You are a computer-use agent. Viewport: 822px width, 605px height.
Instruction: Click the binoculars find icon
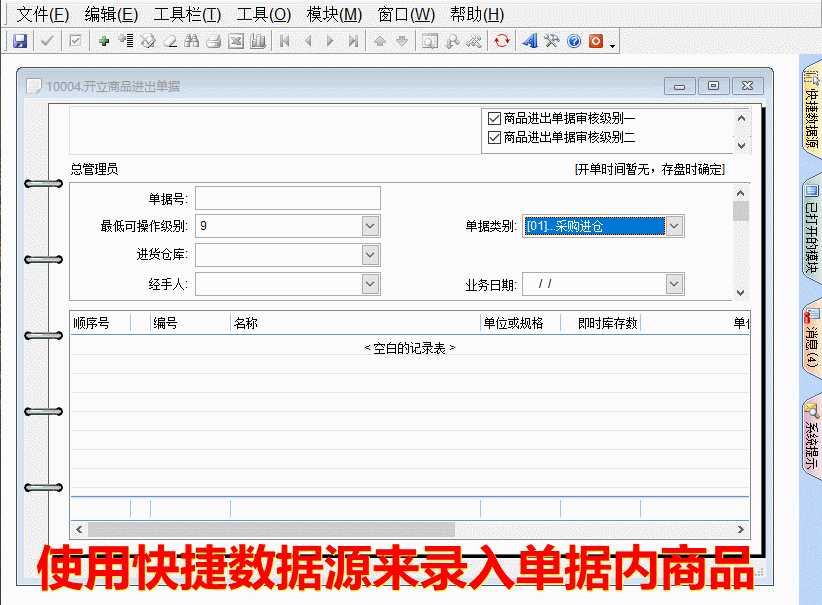point(191,41)
